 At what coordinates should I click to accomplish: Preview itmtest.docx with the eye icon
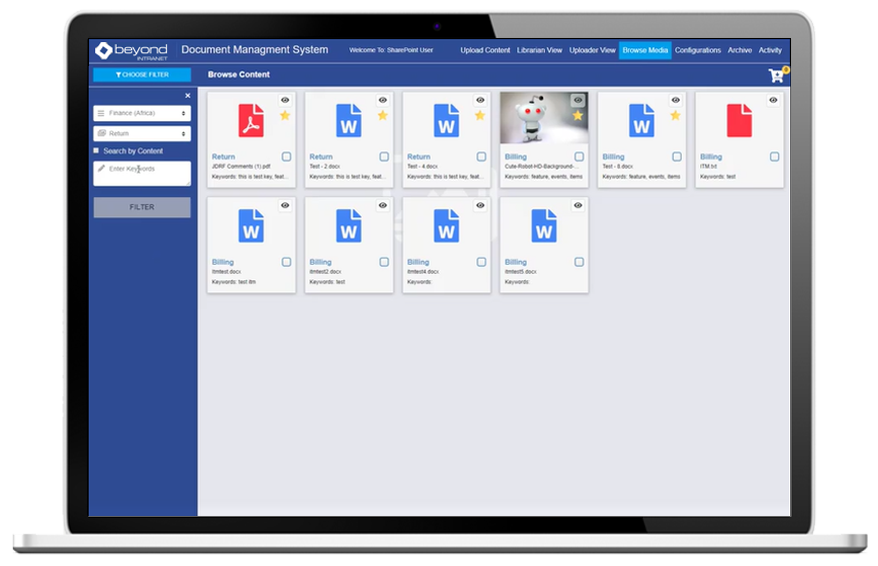tap(285, 205)
